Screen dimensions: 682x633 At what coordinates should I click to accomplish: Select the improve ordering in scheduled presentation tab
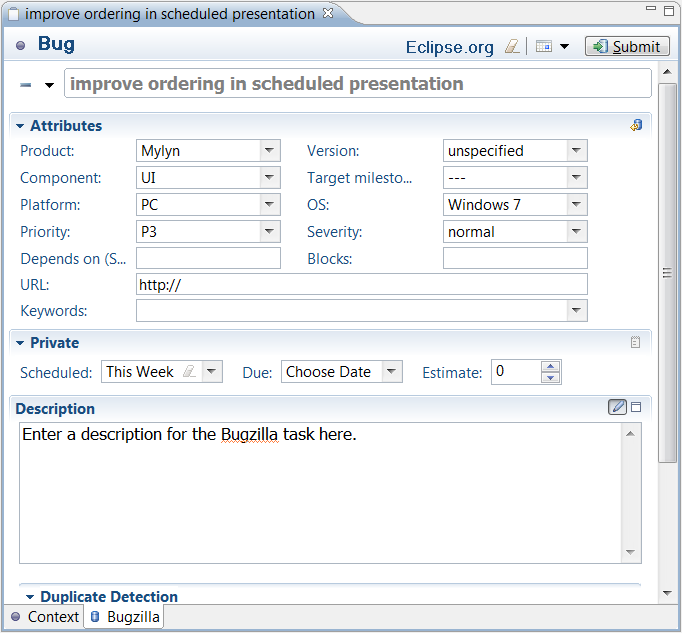pyautogui.click(x=170, y=14)
